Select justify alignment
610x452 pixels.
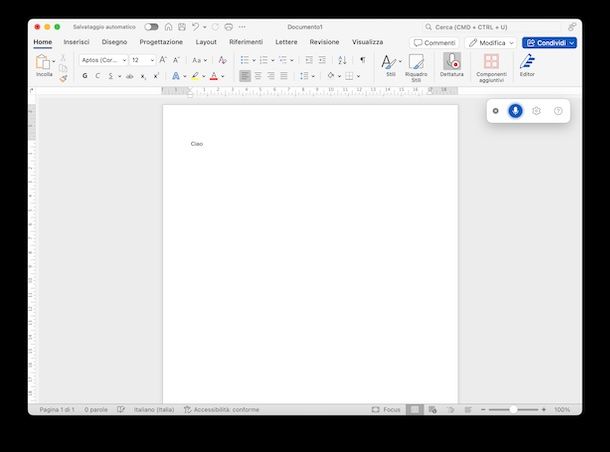click(x=284, y=76)
